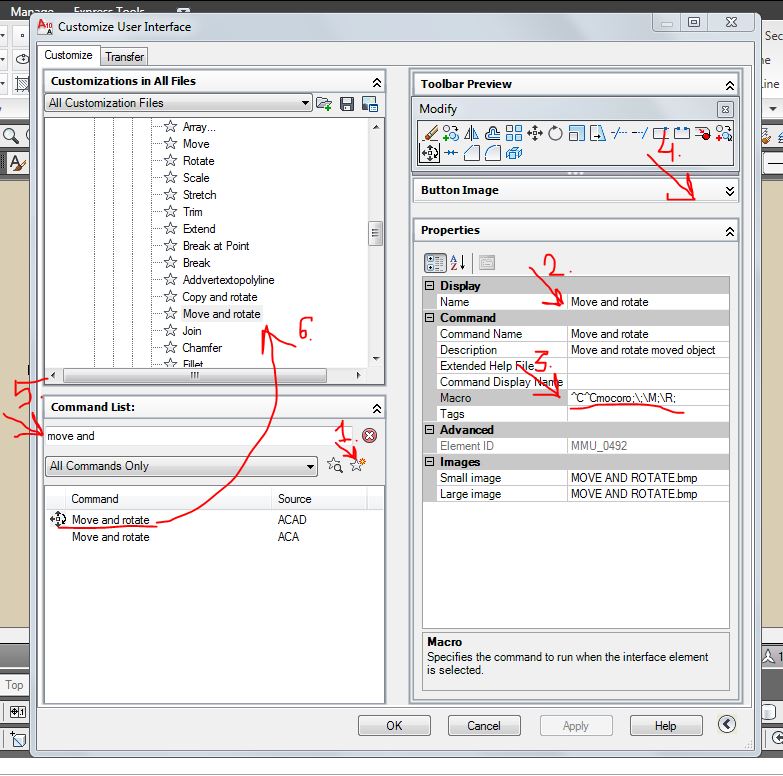The width and height of the screenshot is (783, 776).
Task: Select the Rotate circular arrow icon in preview
Action: pos(555,133)
